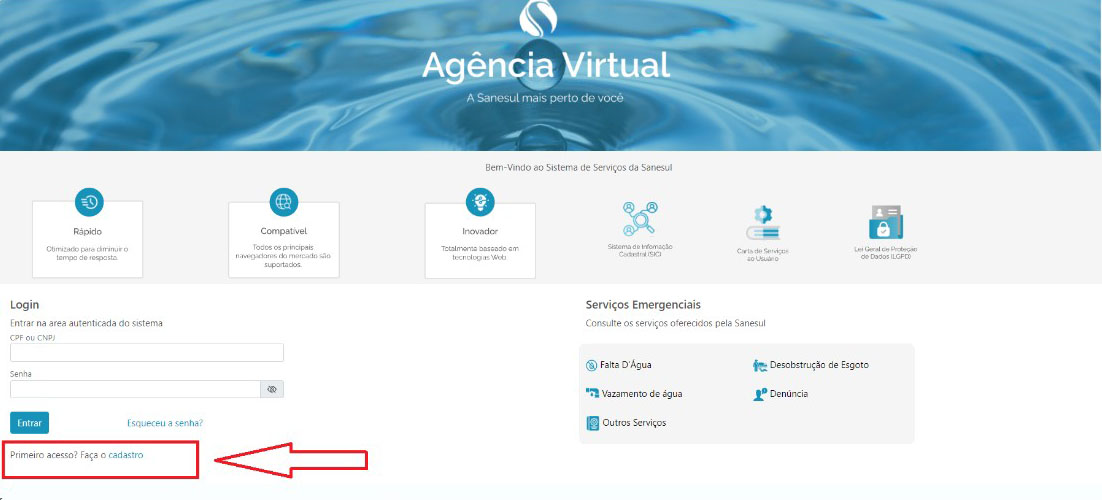Click 'A Sanesul mais perto de você' tagline
The image size is (1102, 500).
545,98
